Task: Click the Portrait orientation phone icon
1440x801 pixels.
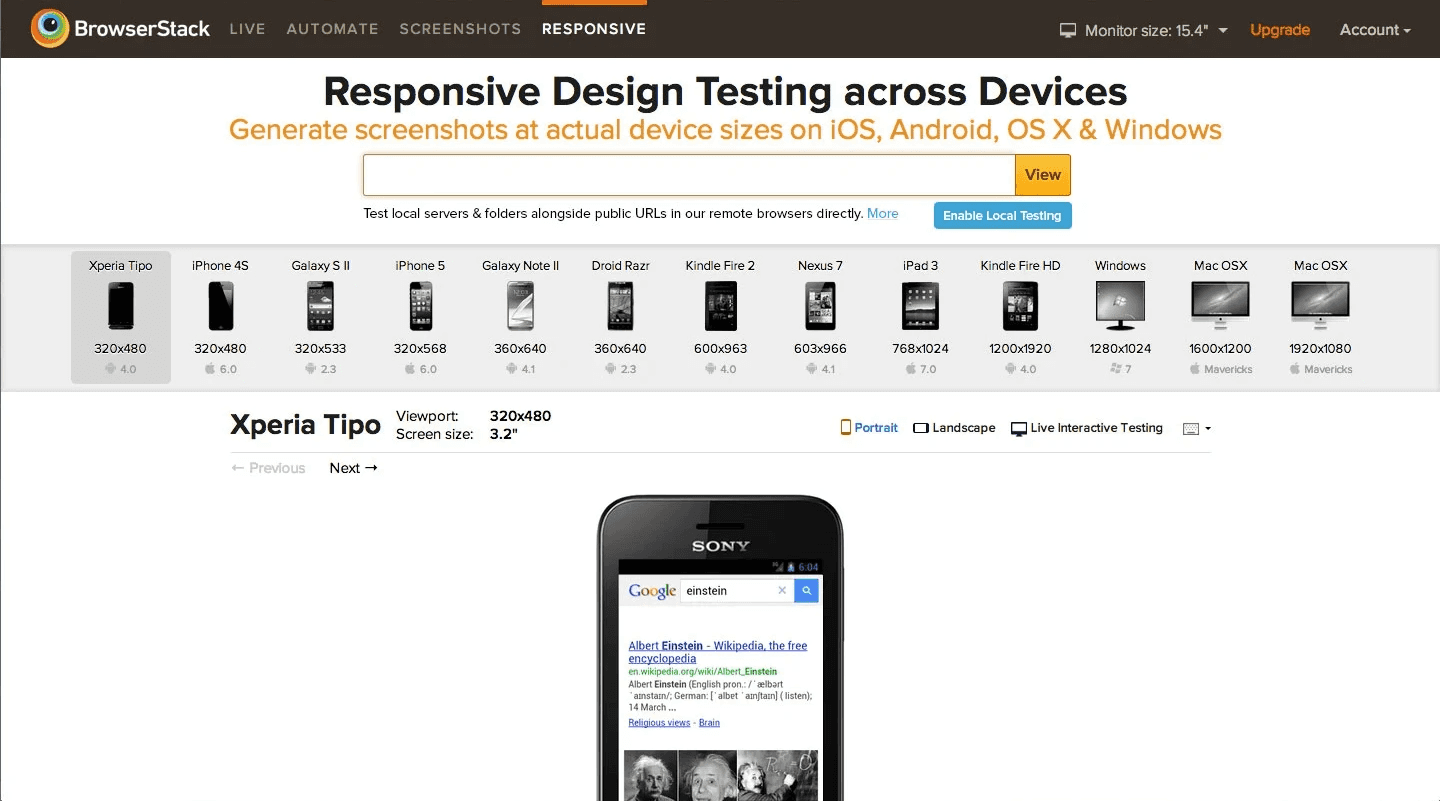Action: pyautogui.click(x=846, y=427)
